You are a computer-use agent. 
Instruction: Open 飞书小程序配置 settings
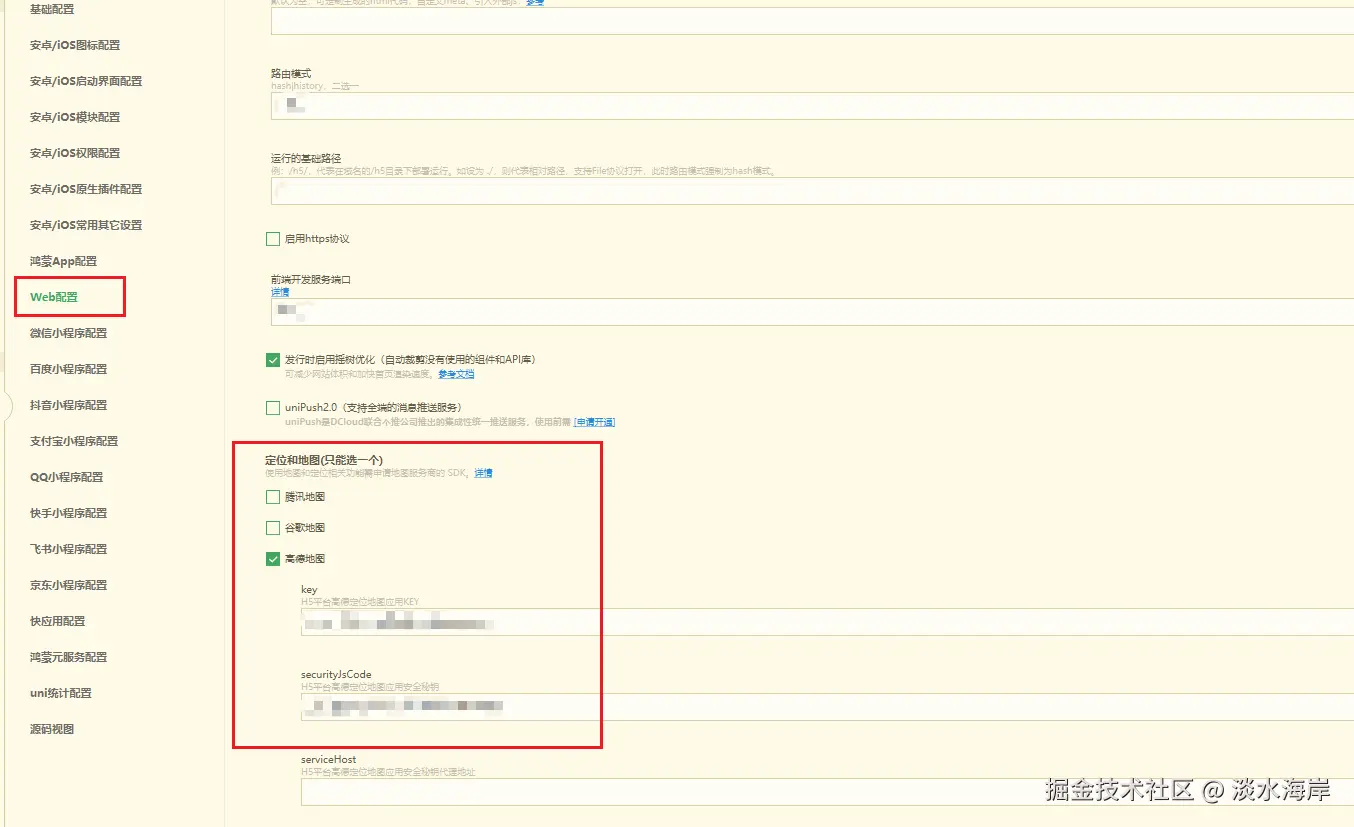click(x=68, y=549)
